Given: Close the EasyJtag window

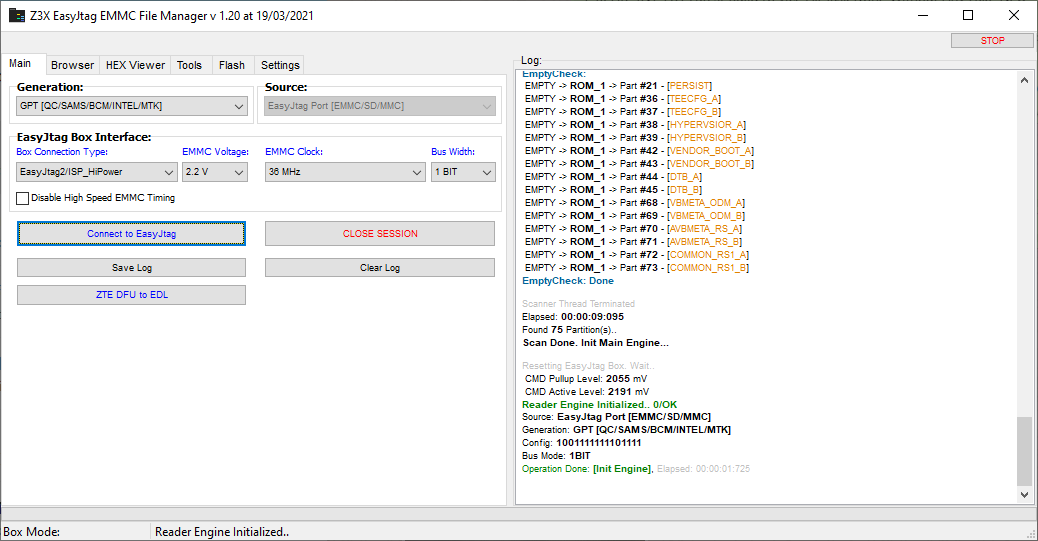Looking at the screenshot, I should pyautogui.click(x=1014, y=15).
